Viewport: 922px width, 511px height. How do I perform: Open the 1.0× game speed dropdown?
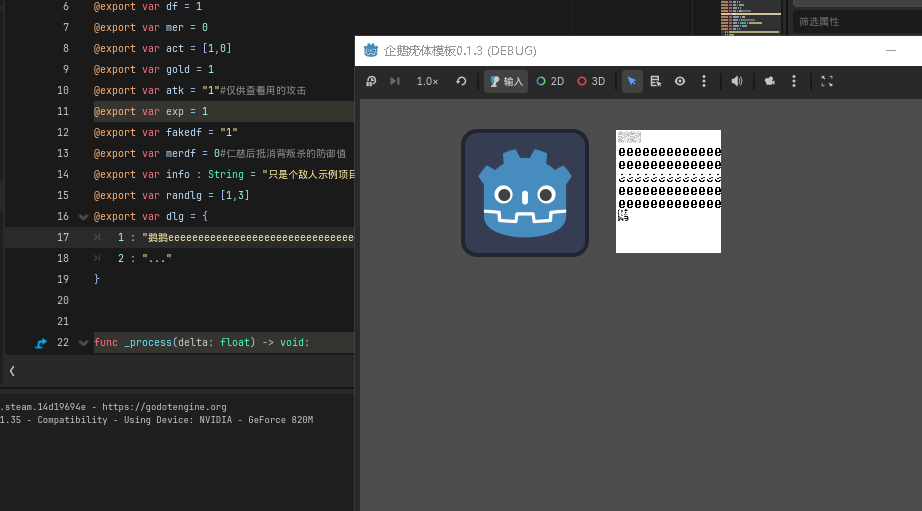click(x=427, y=81)
